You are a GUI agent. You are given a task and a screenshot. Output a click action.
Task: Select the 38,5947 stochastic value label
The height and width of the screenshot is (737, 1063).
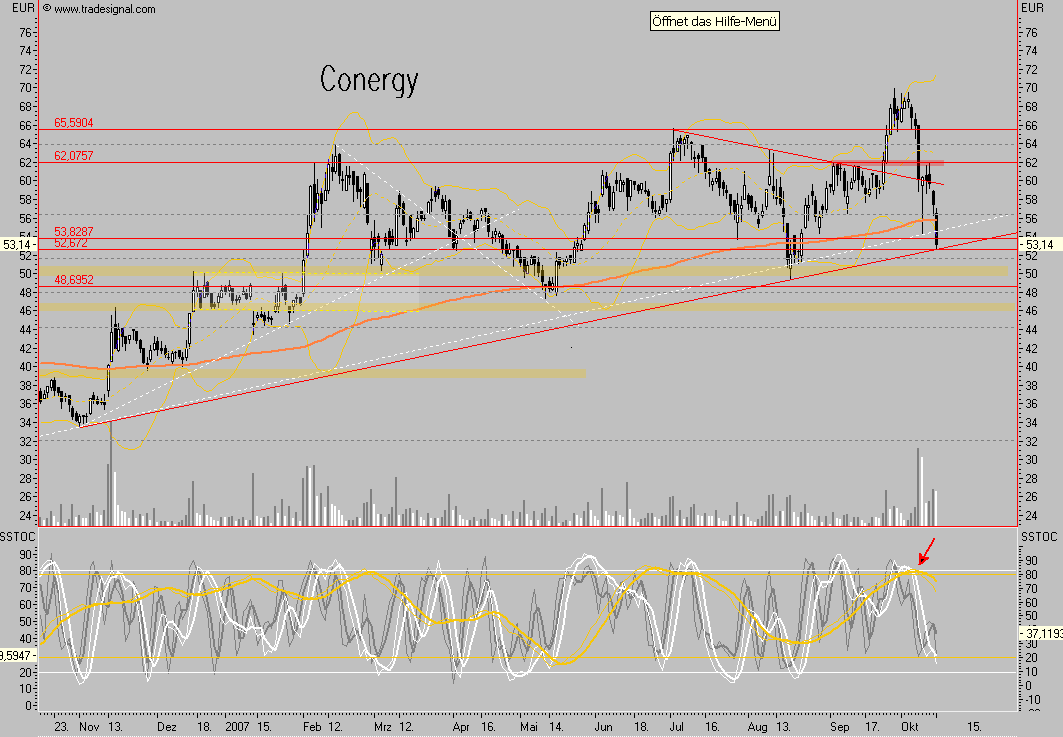pyautogui.click(x=18, y=657)
